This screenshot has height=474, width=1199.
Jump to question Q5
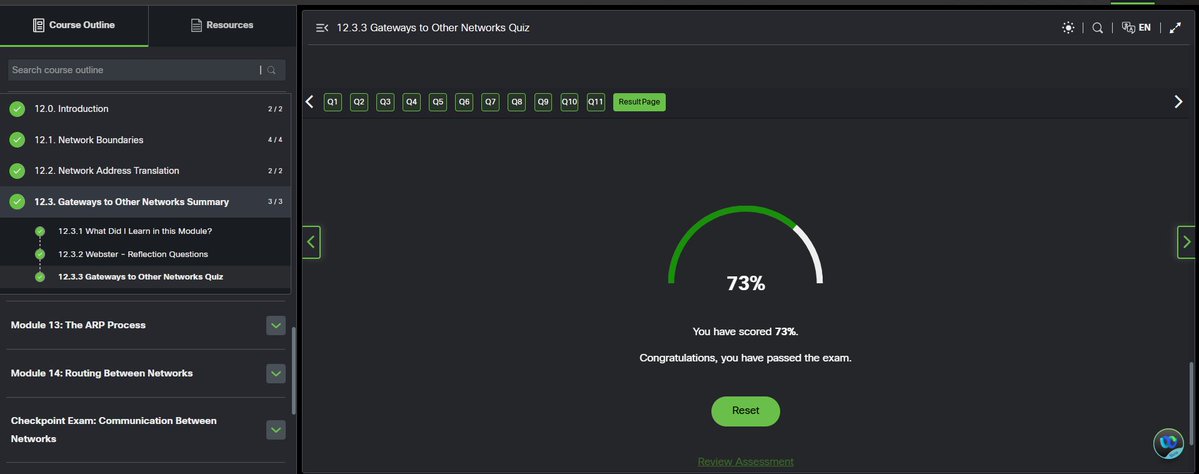click(x=437, y=102)
